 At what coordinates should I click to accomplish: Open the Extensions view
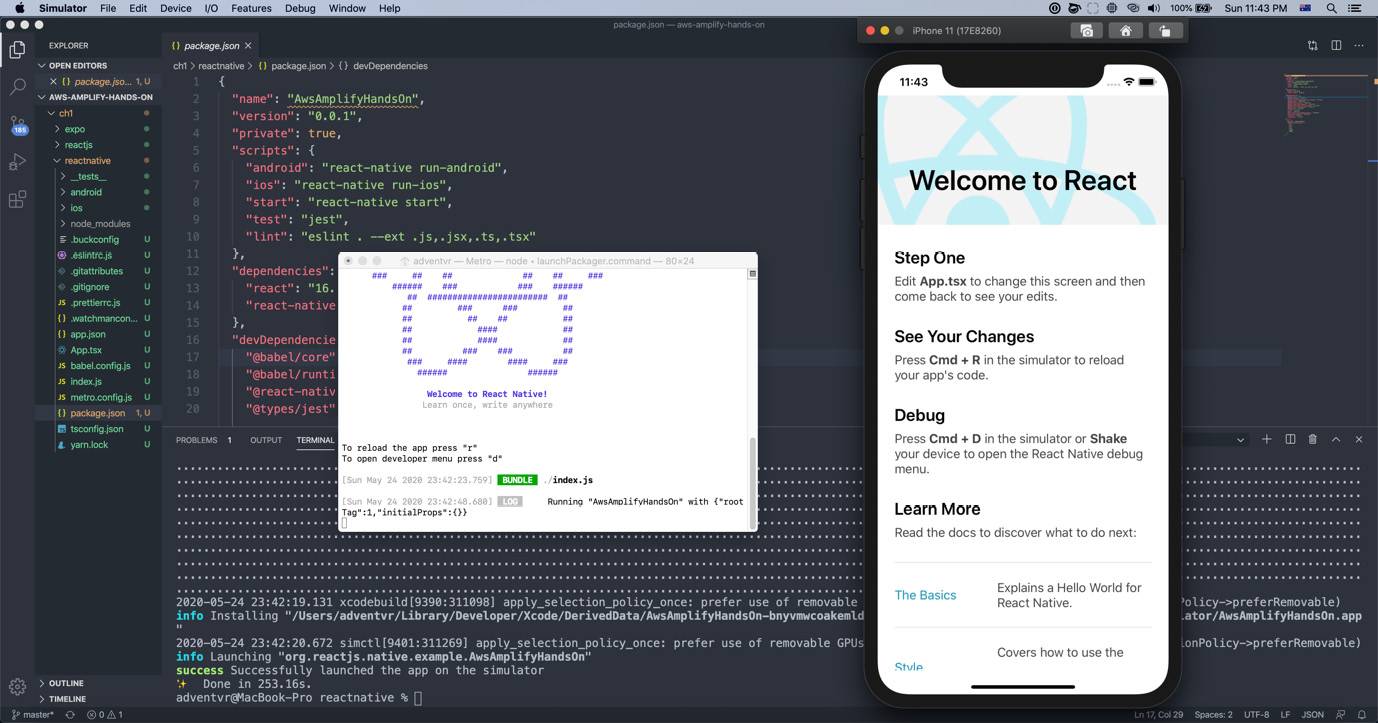(17, 200)
